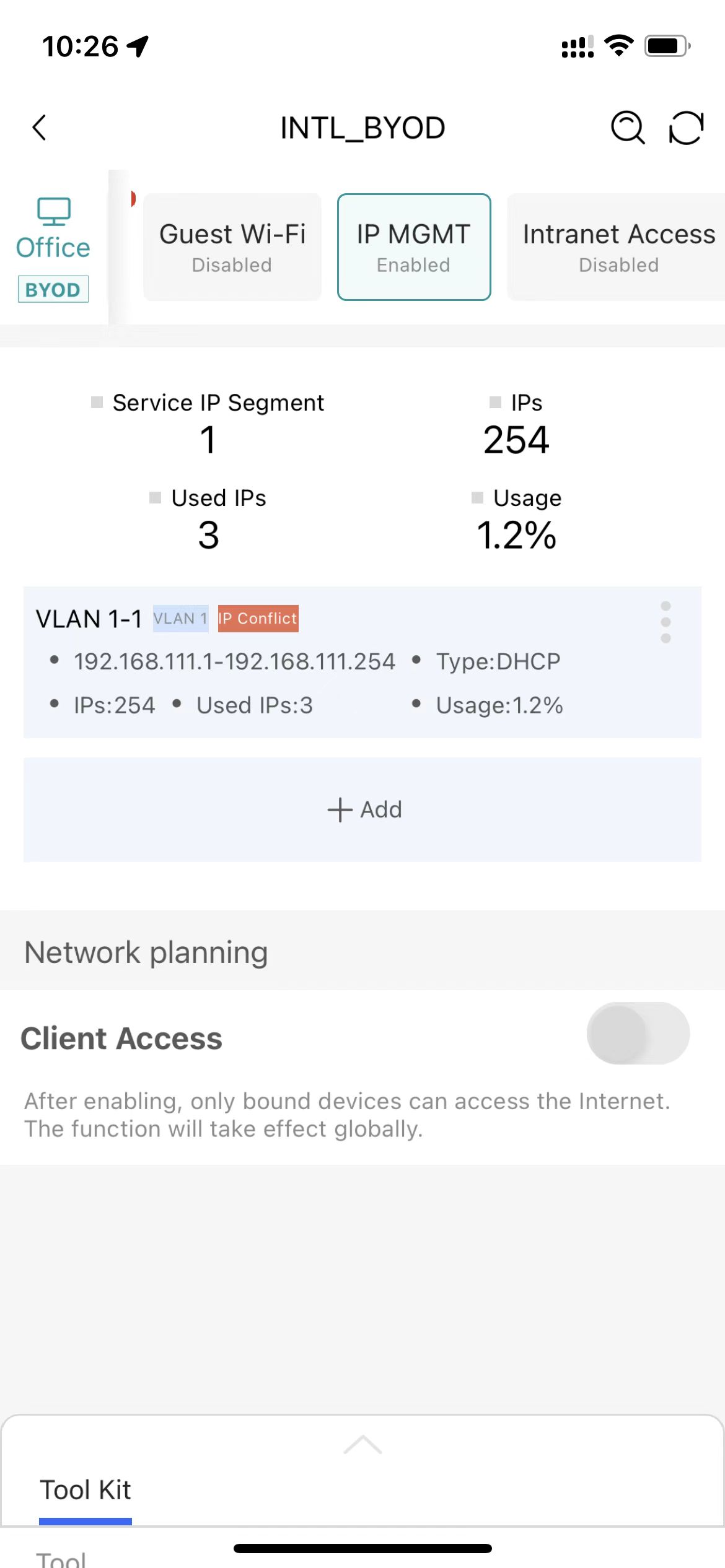Select the IP MGMT tab
Image resolution: width=725 pixels, height=1568 pixels.
coord(414,247)
